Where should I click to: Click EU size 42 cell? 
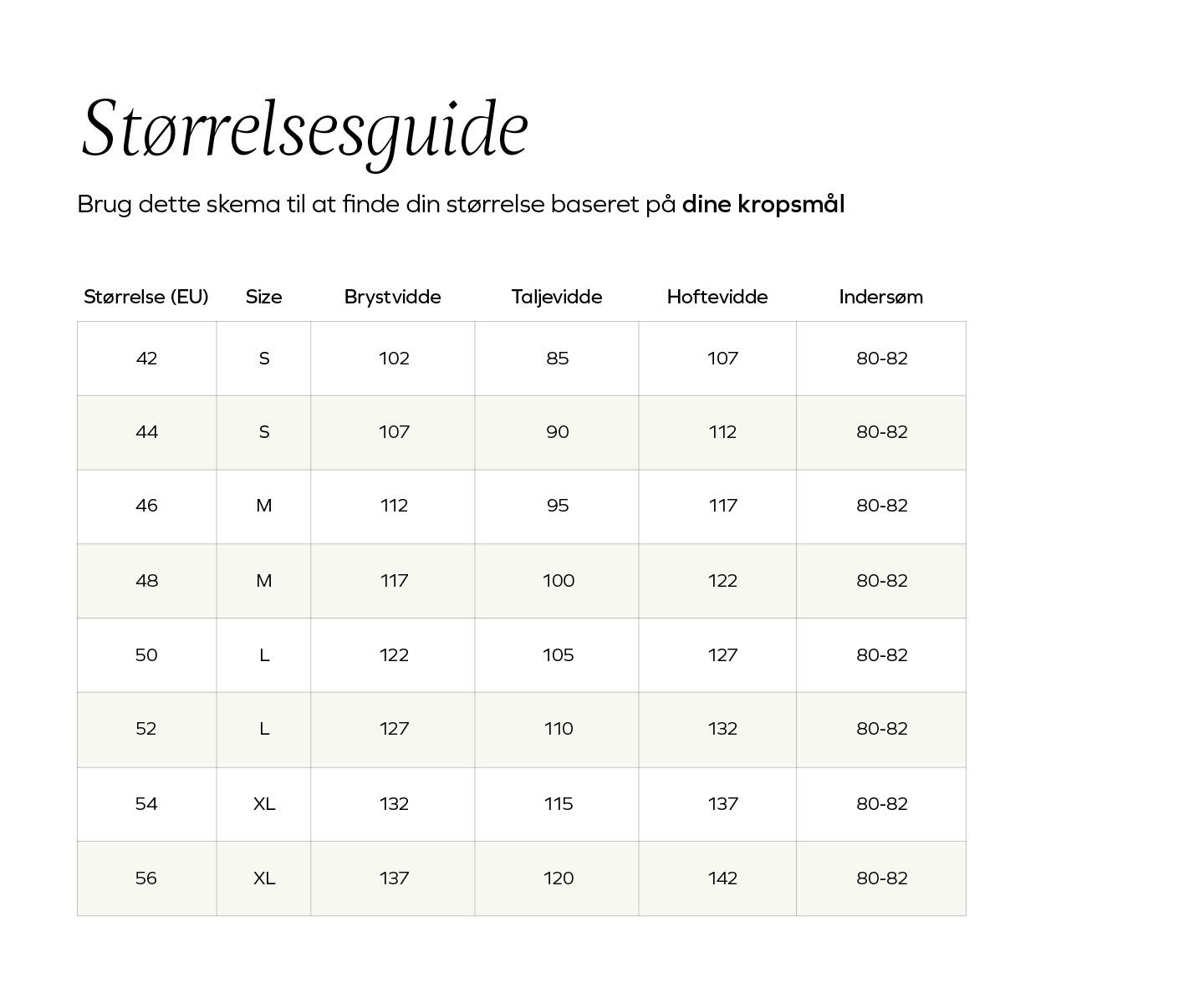tap(146, 359)
